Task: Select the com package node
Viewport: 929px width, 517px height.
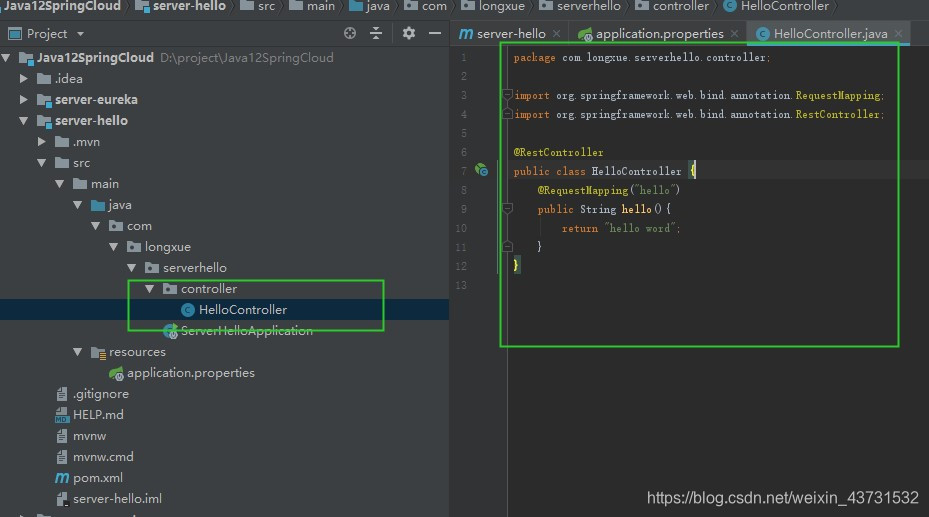Action: 139,226
